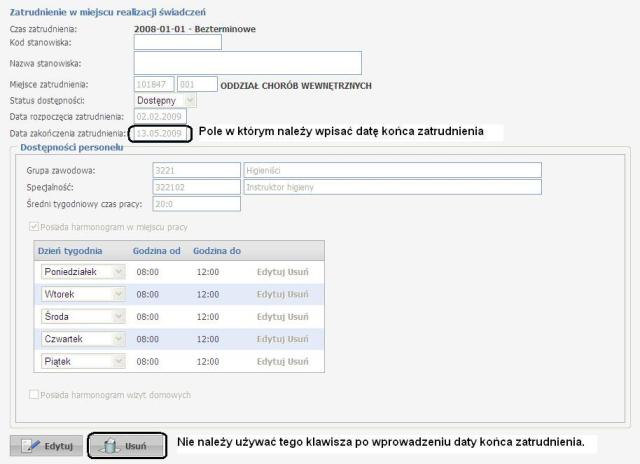Viewport: 640px width, 464px height.
Task: Click the Data zakończenia zatrudnienia field
Action: (160, 133)
